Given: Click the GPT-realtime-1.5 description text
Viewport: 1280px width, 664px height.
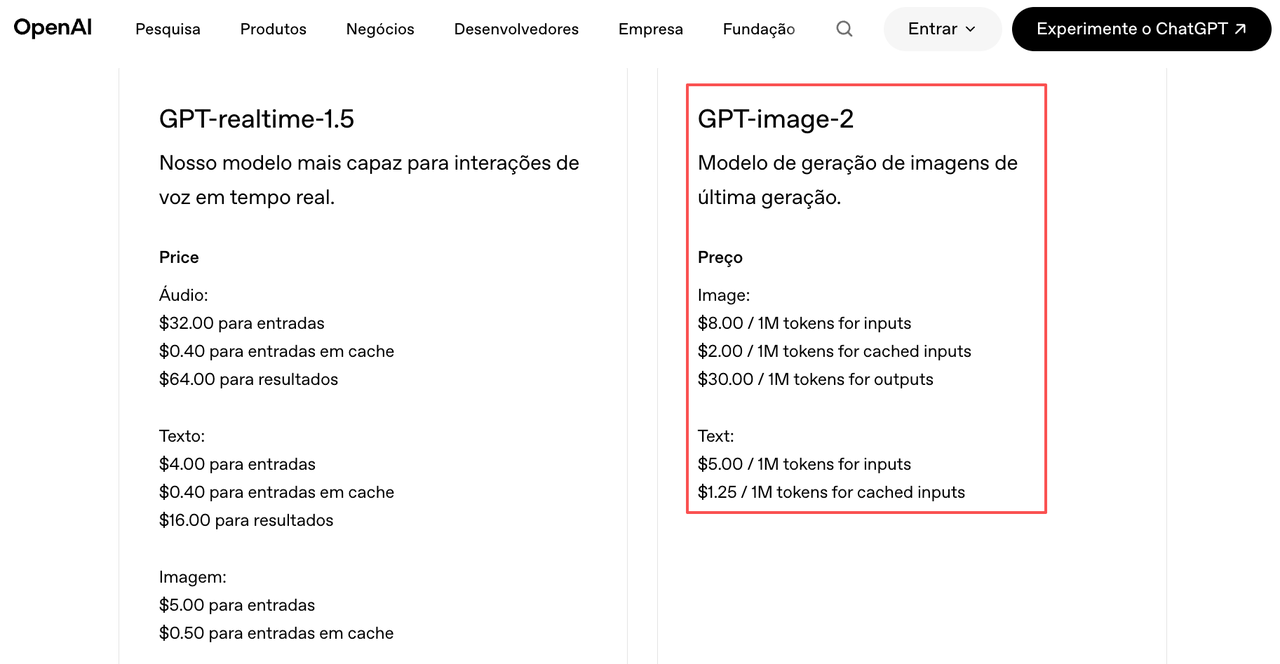Looking at the screenshot, I should pyautogui.click(x=369, y=180).
